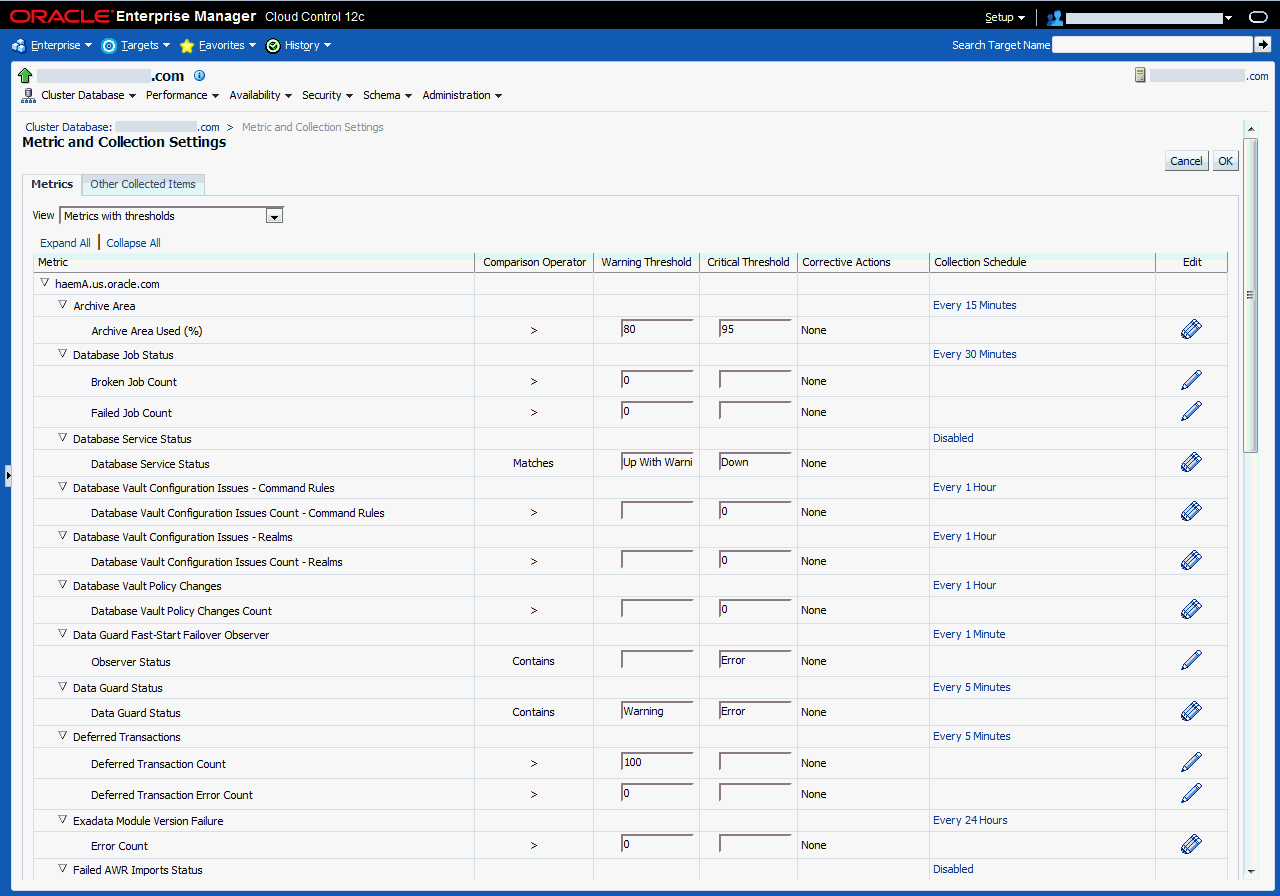Expand the left side panel handle
The width and height of the screenshot is (1280, 896).
point(8,476)
